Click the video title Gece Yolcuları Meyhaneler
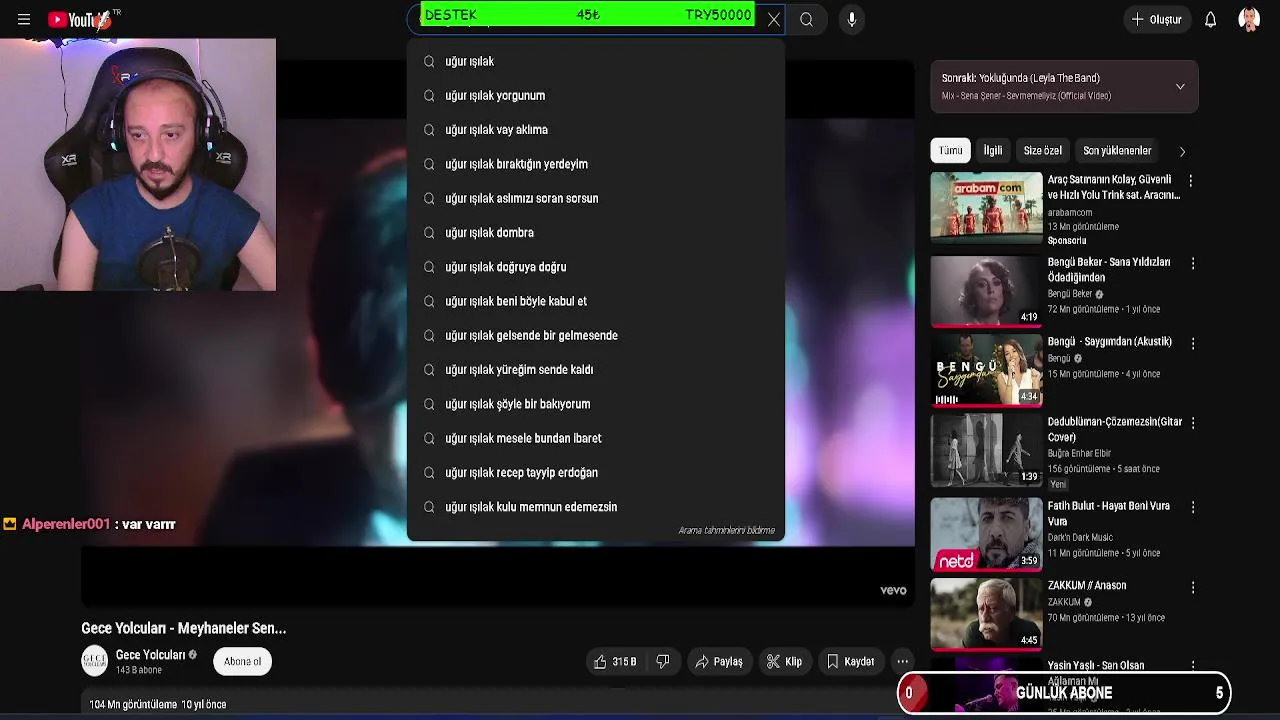 click(x=184, y=628)
